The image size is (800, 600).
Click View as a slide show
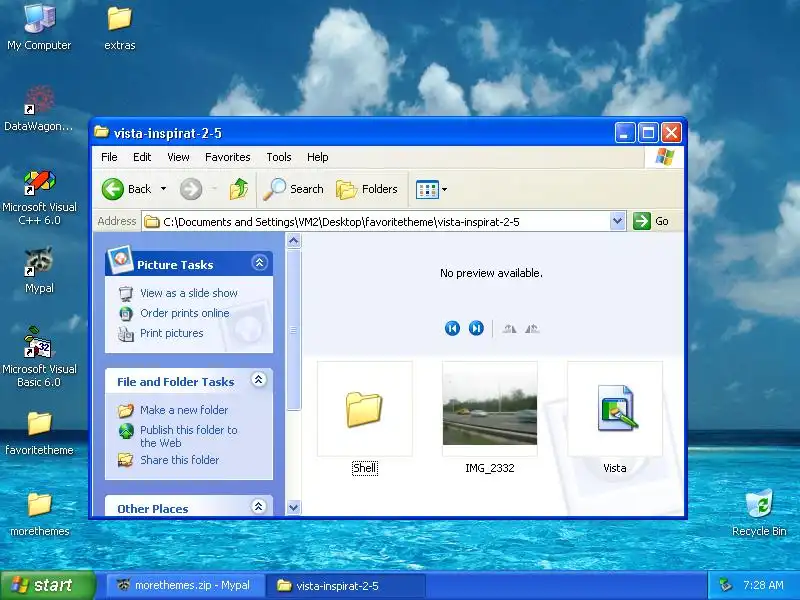(x=189, y=293)
